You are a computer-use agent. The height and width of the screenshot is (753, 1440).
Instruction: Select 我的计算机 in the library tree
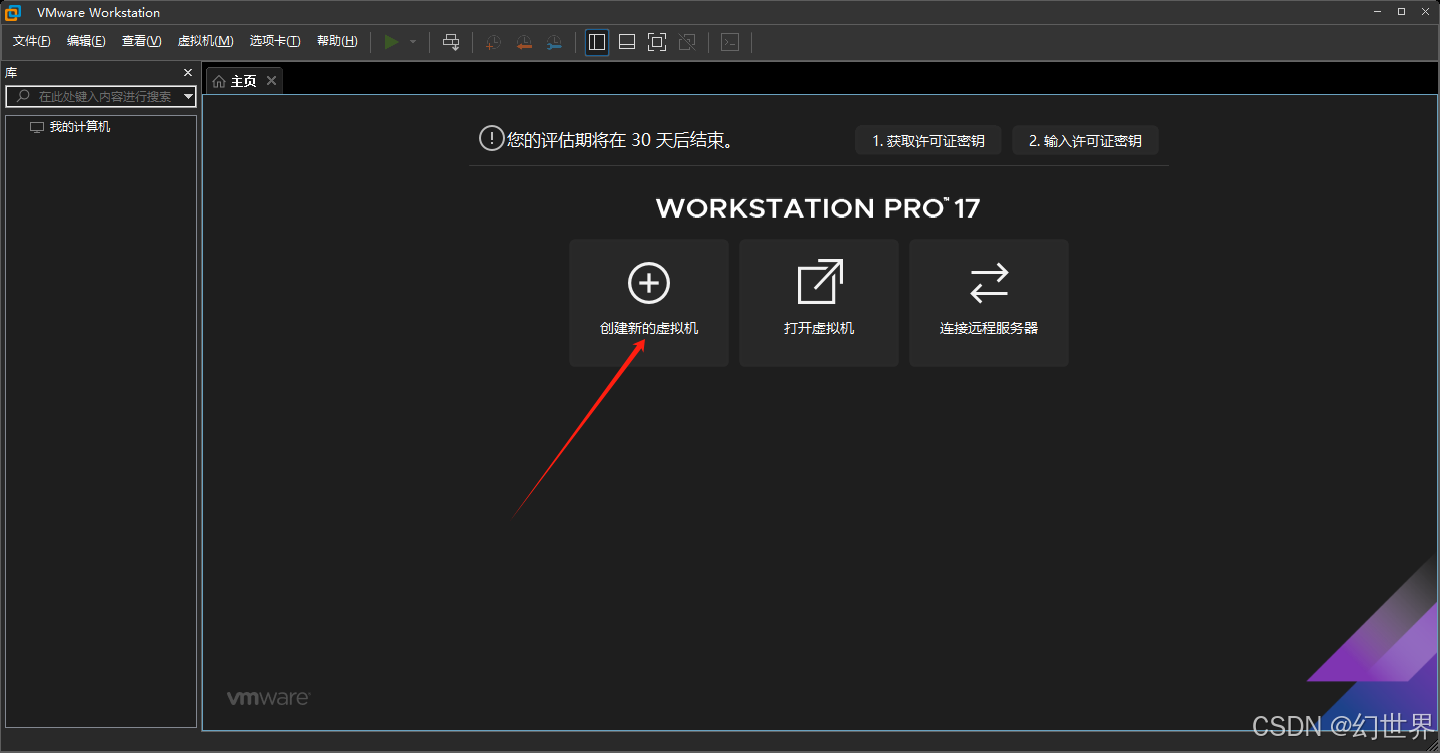pos(80,127)
